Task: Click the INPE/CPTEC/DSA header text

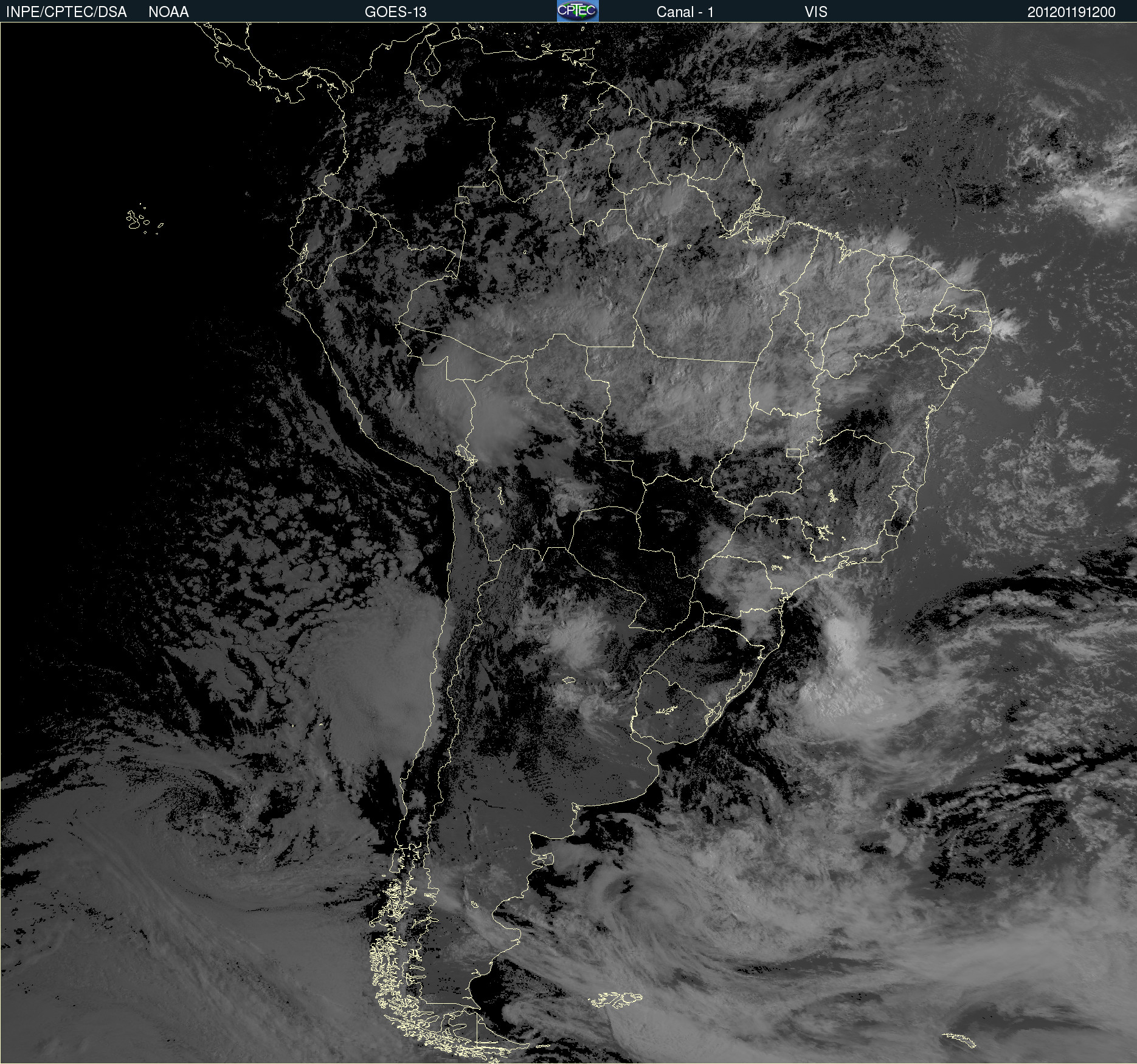Action: 66,12
